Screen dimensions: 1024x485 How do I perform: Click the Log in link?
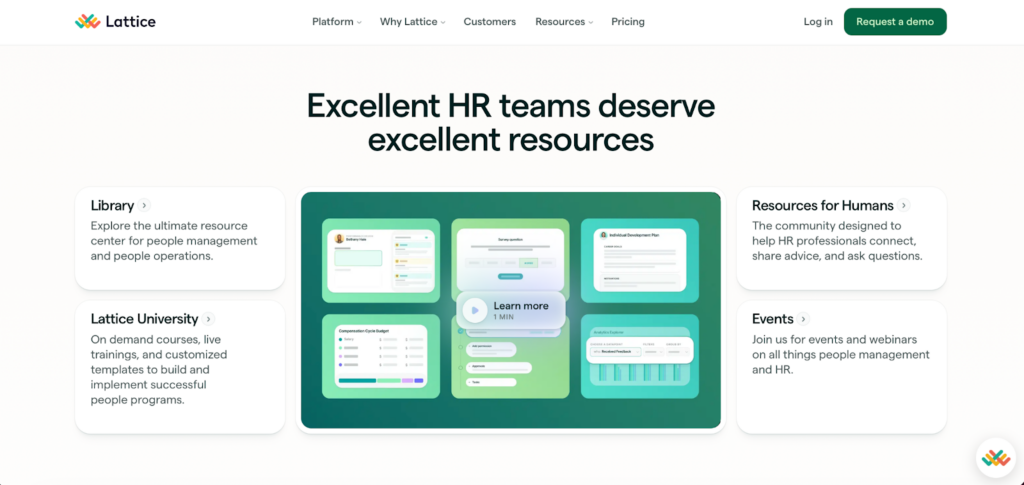tap(818, 22)
